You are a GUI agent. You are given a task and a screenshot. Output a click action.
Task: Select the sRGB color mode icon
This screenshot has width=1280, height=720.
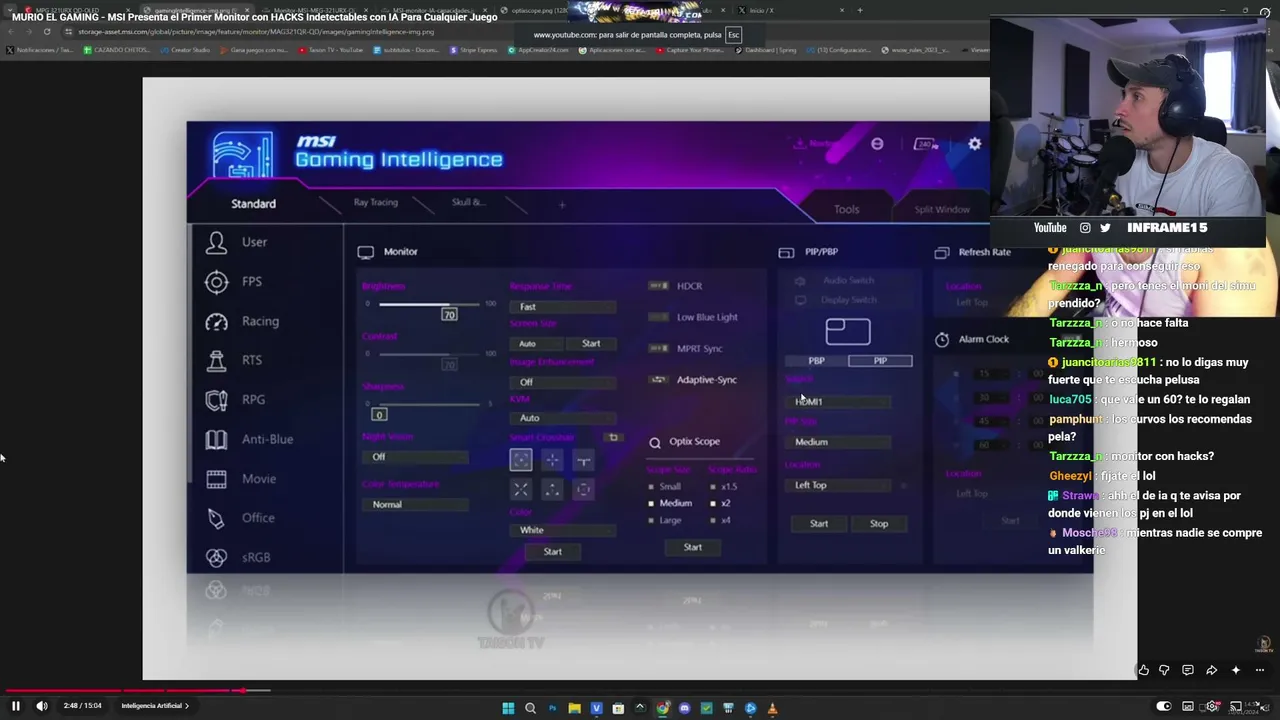pyautogui.click(x=216, y=557)
